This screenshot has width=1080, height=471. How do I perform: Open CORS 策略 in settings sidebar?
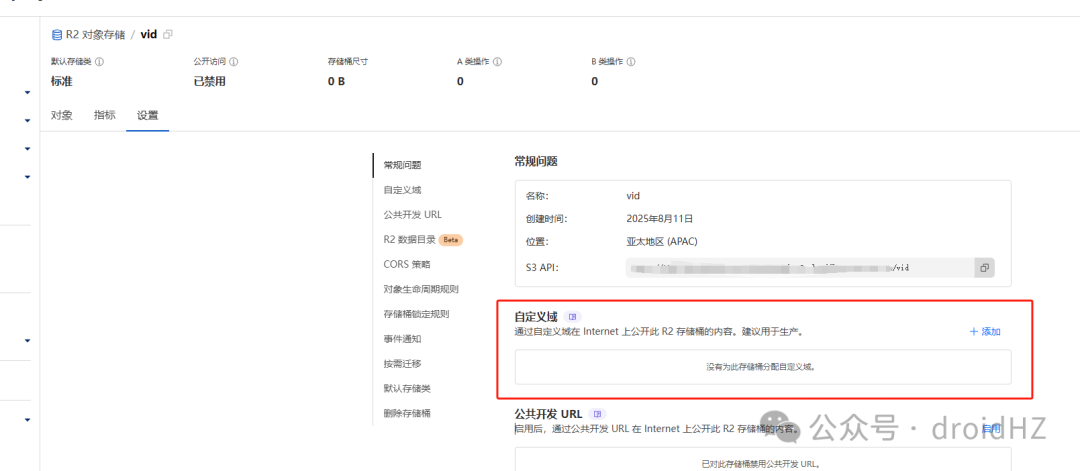point(407,264)
